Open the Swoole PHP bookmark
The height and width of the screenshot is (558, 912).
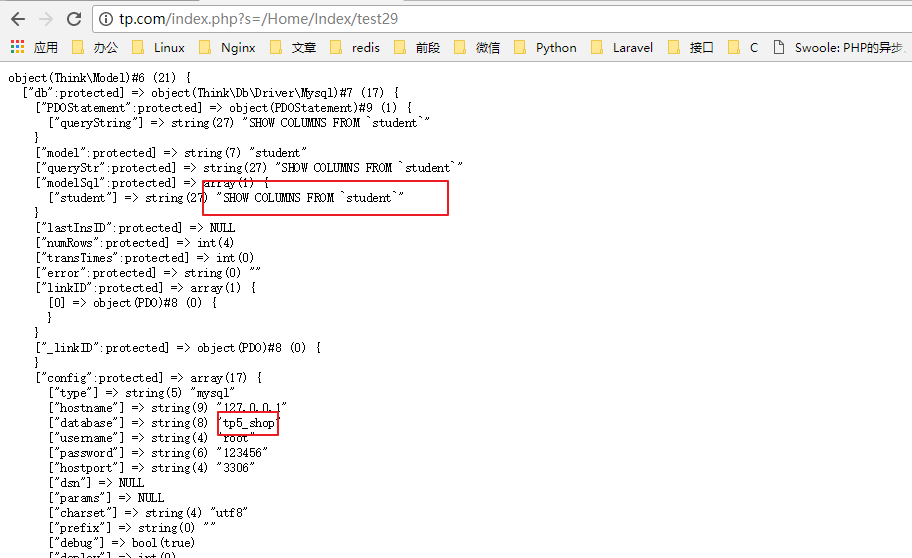click(840, 47)
